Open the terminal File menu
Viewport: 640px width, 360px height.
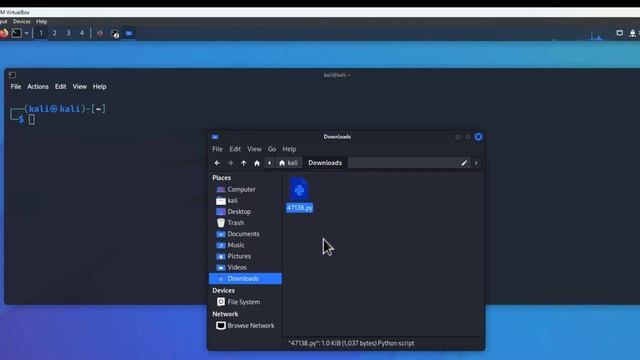pyautogui.click(x=16, y=87)
